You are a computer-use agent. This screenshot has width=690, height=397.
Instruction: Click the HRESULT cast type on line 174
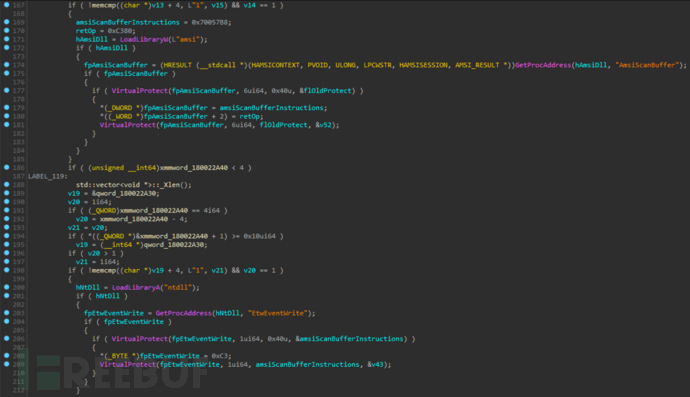point(177,65)
